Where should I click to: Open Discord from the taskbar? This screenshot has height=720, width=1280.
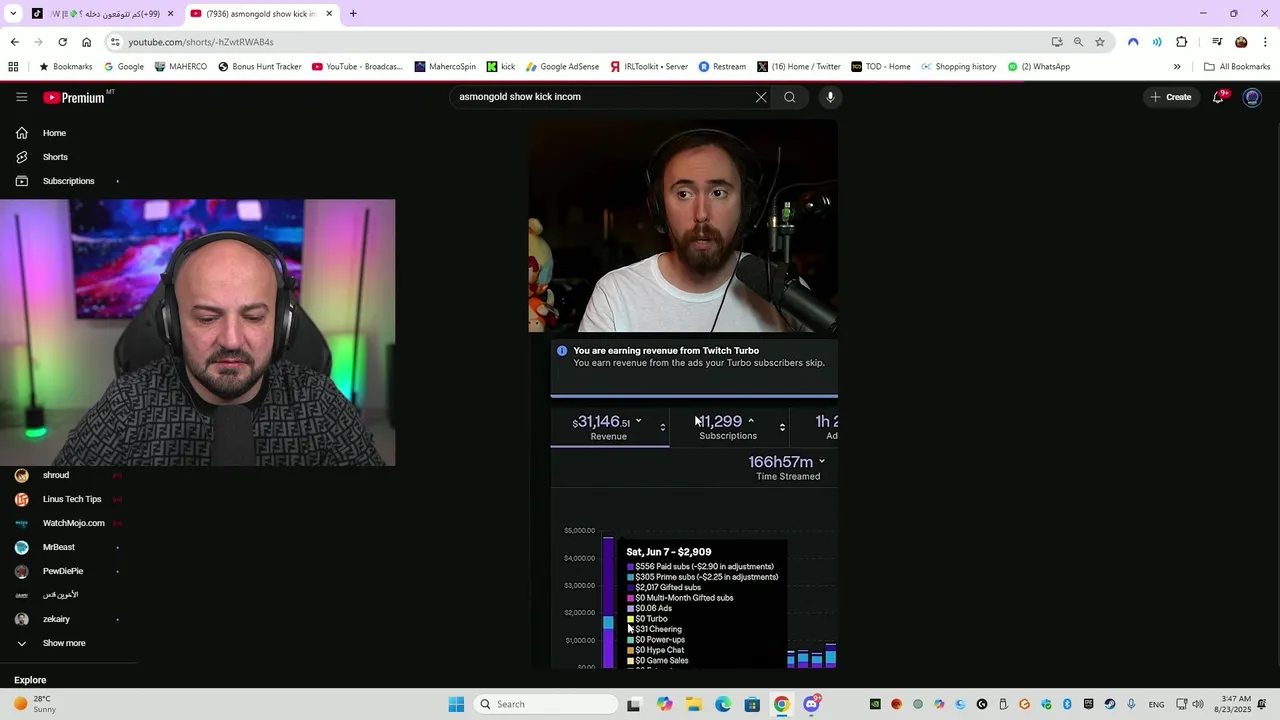(x=811, y=704)
